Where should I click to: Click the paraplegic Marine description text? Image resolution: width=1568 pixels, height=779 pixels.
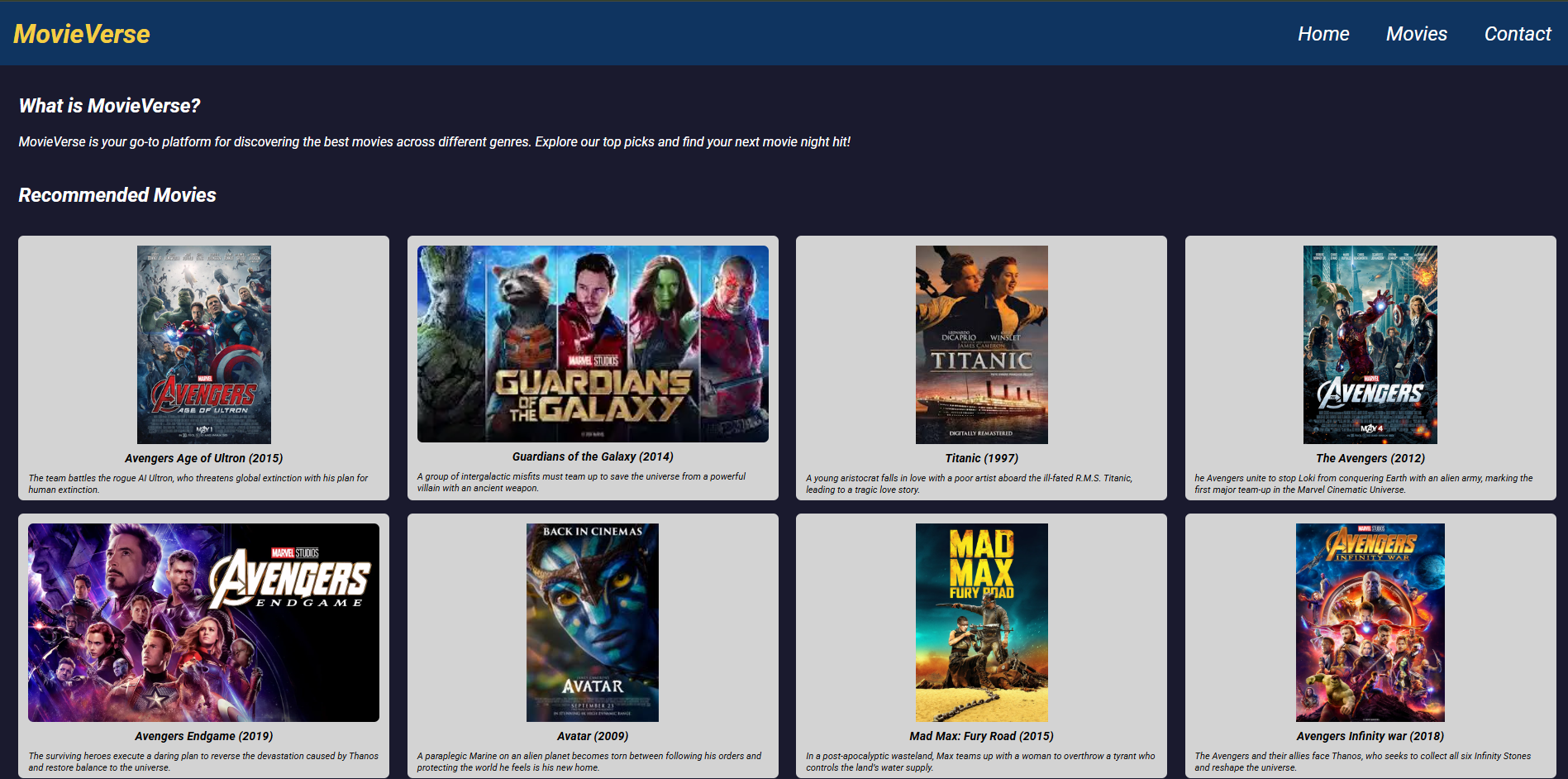(589, 762)
